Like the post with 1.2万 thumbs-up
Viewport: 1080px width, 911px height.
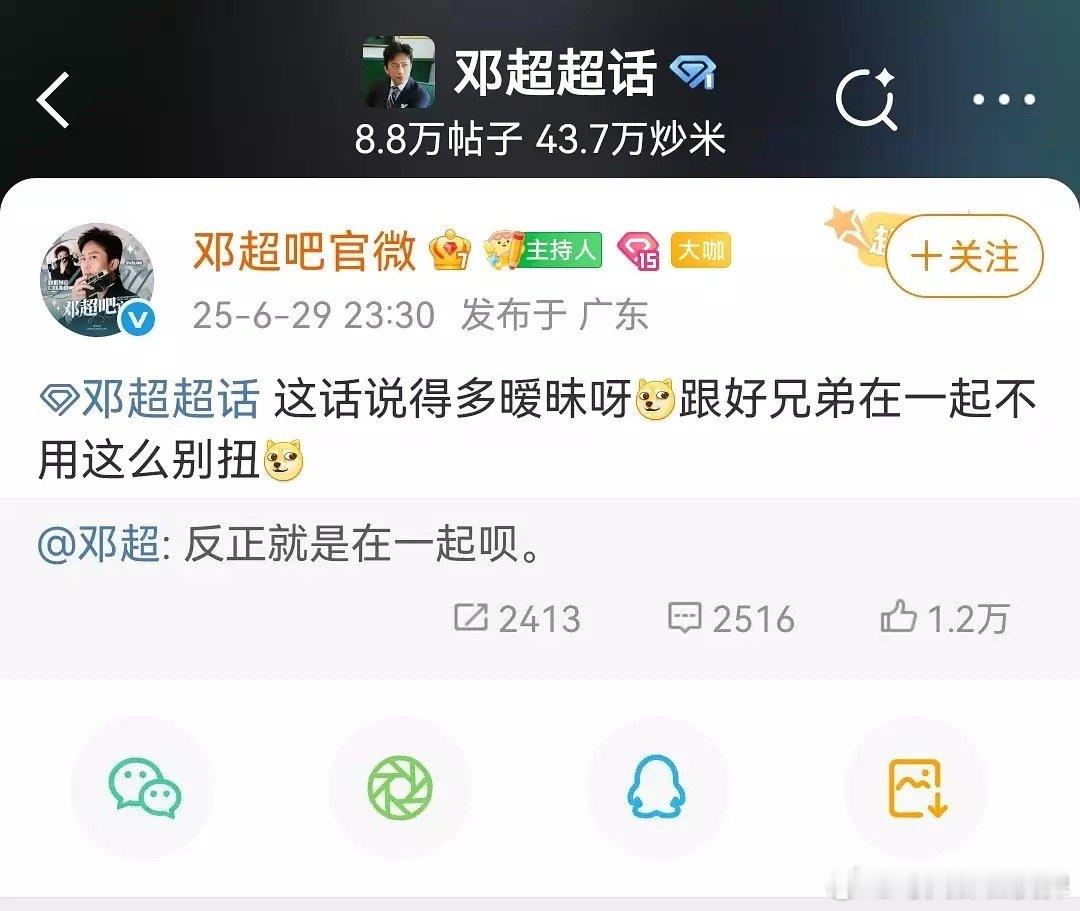click(x=945, y=618)
